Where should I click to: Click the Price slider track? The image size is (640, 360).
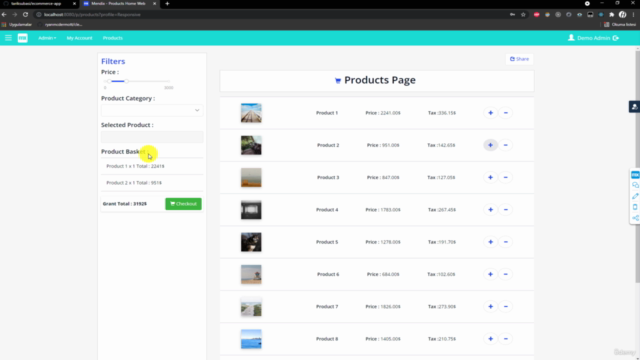137,81
